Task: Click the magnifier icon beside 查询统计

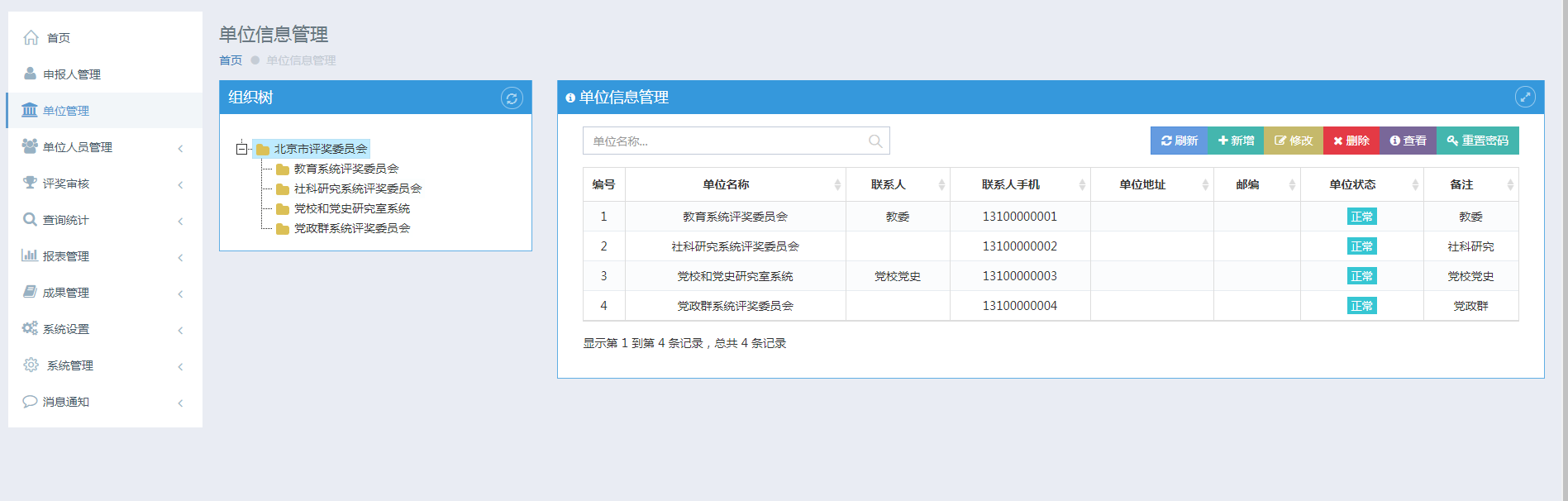Action: tap(30, 219)
